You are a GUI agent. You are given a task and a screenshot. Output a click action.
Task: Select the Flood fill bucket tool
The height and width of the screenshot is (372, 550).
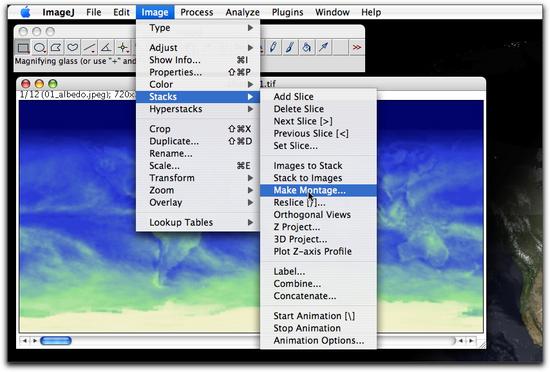(306, 47)
